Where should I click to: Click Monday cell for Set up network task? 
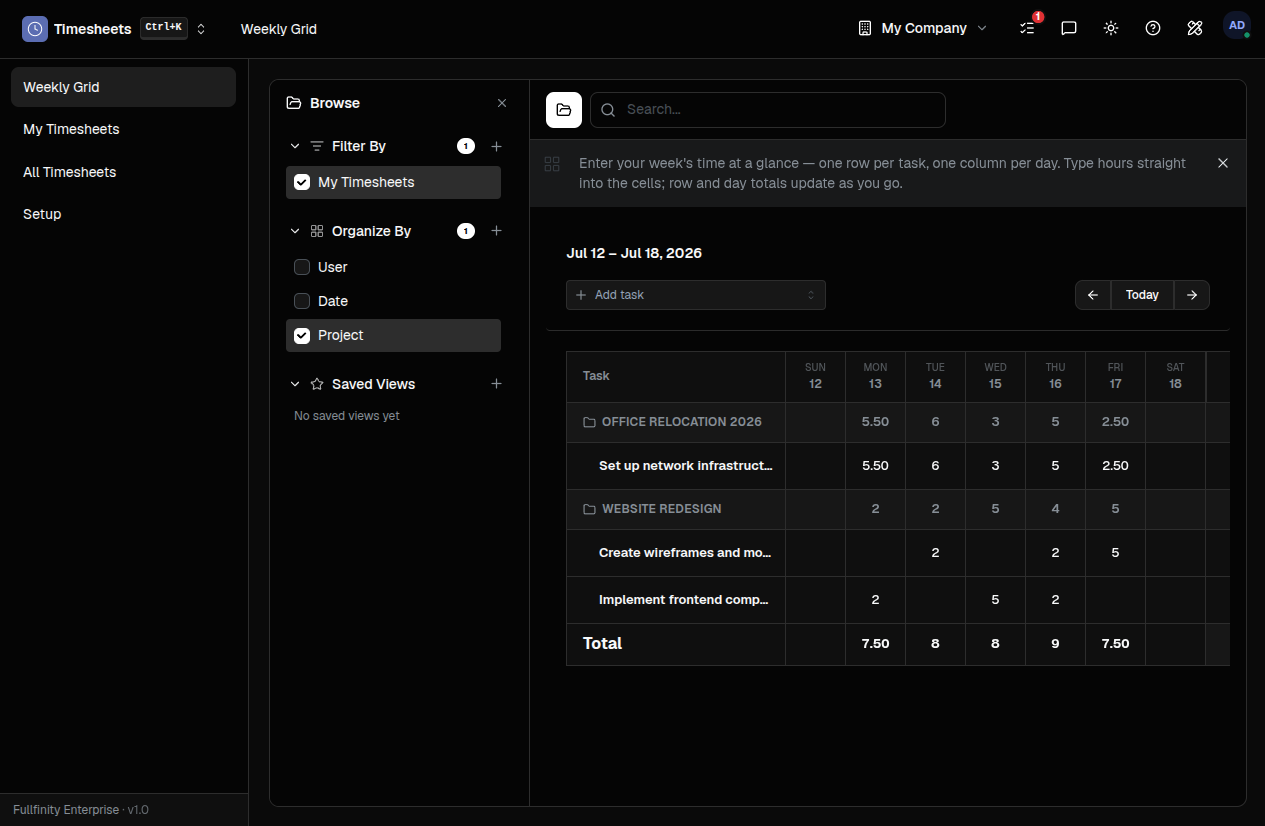click(875, 466)
